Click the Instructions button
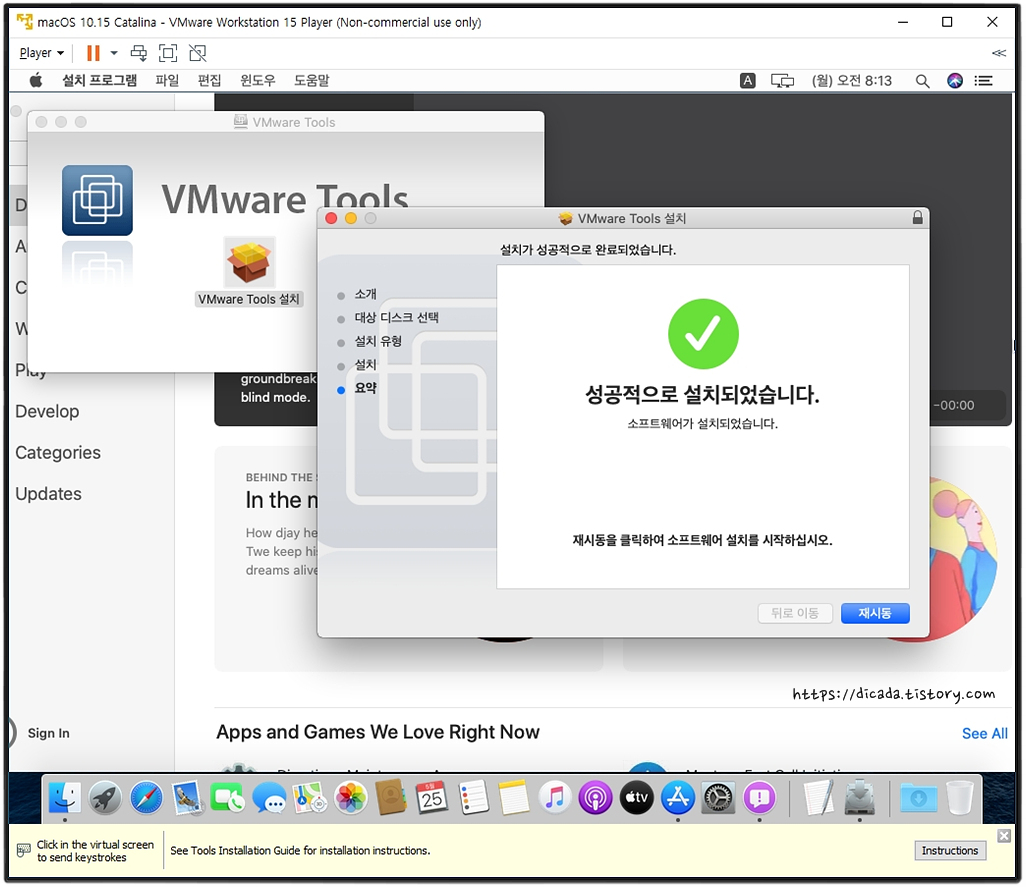1026x887 pixels. click(x=949, y=850)
